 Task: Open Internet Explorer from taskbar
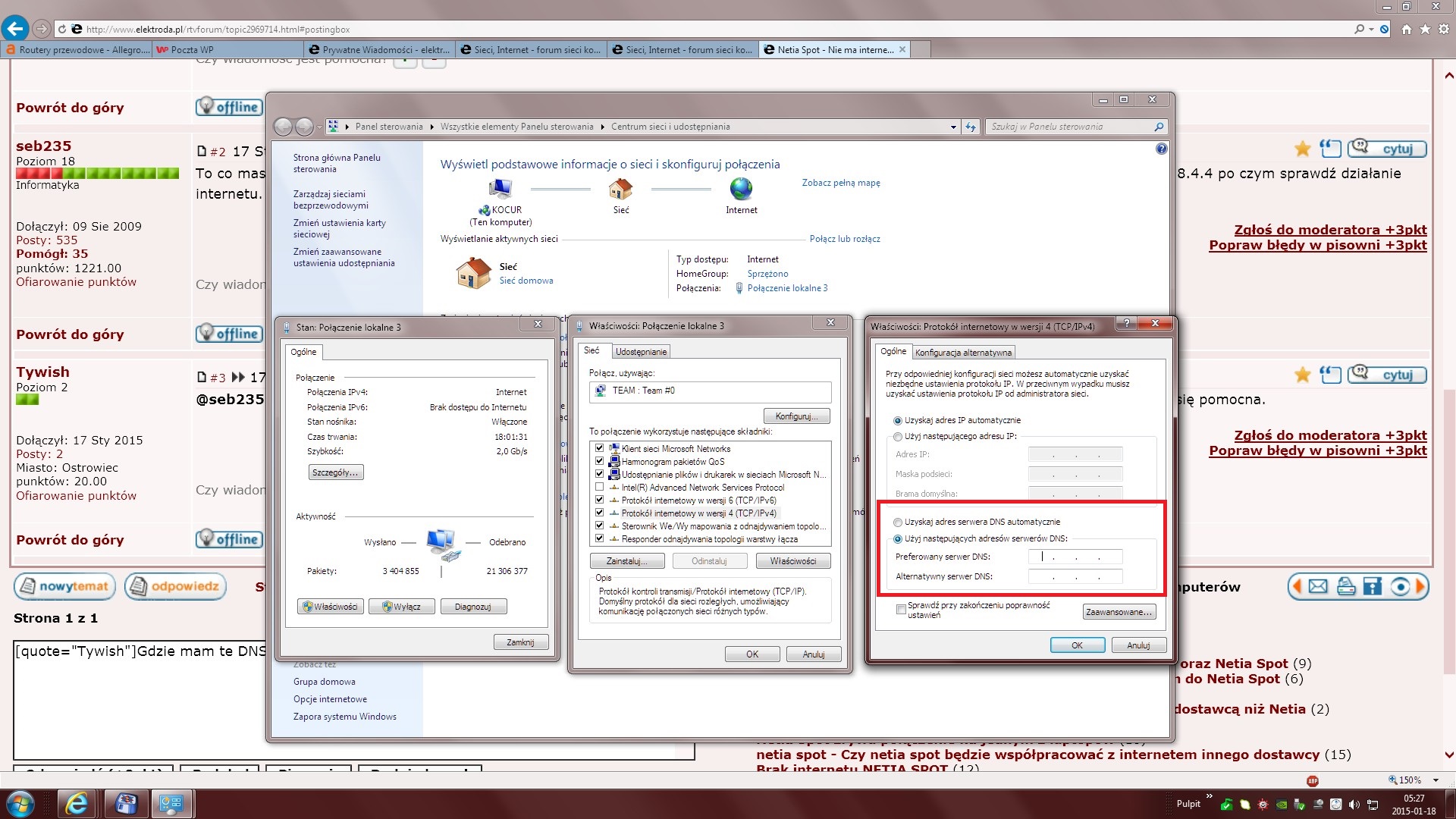(77, 803)
